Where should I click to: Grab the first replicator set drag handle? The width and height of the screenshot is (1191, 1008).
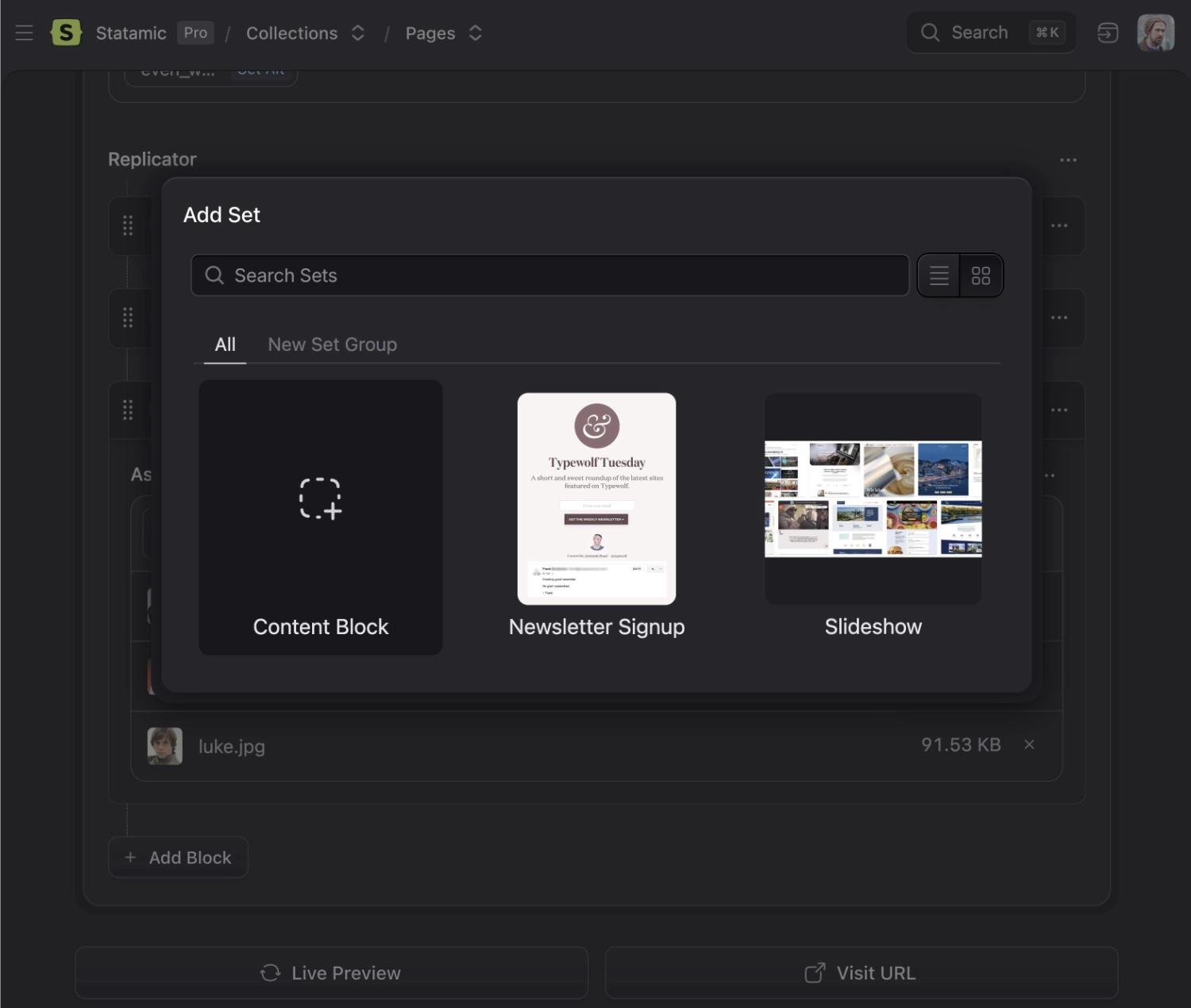(x=128, y=226)
